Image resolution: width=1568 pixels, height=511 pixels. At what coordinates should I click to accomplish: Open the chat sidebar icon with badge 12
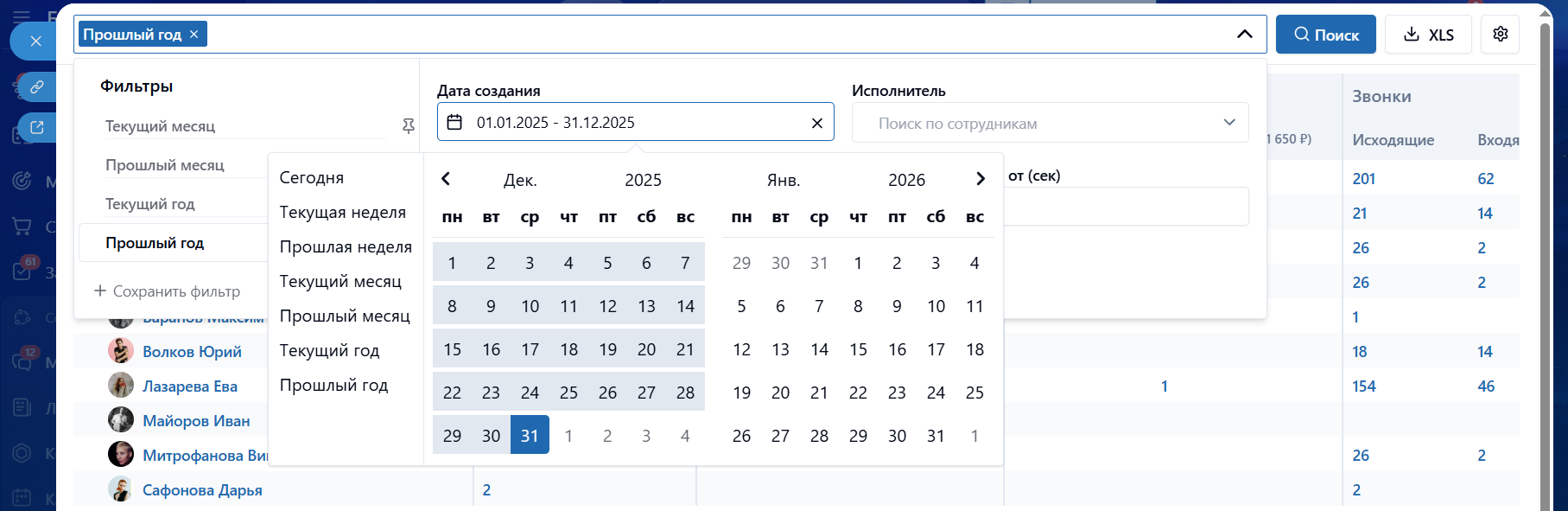(x=22, y=361)
